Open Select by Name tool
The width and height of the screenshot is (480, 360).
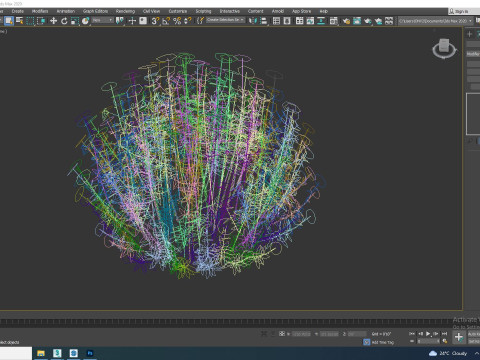click(20, 21)
